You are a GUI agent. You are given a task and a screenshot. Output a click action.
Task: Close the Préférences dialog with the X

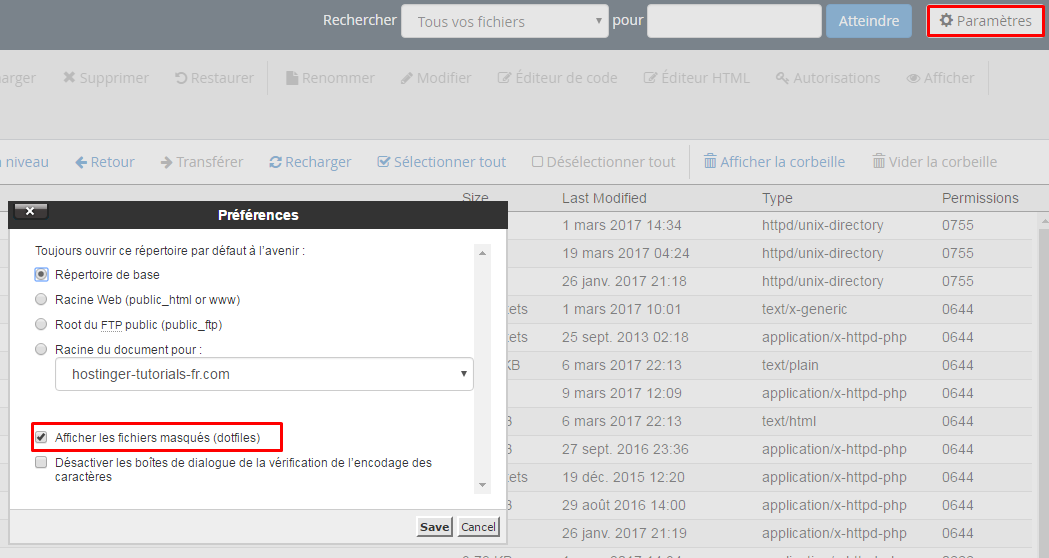tap(30, 211)
